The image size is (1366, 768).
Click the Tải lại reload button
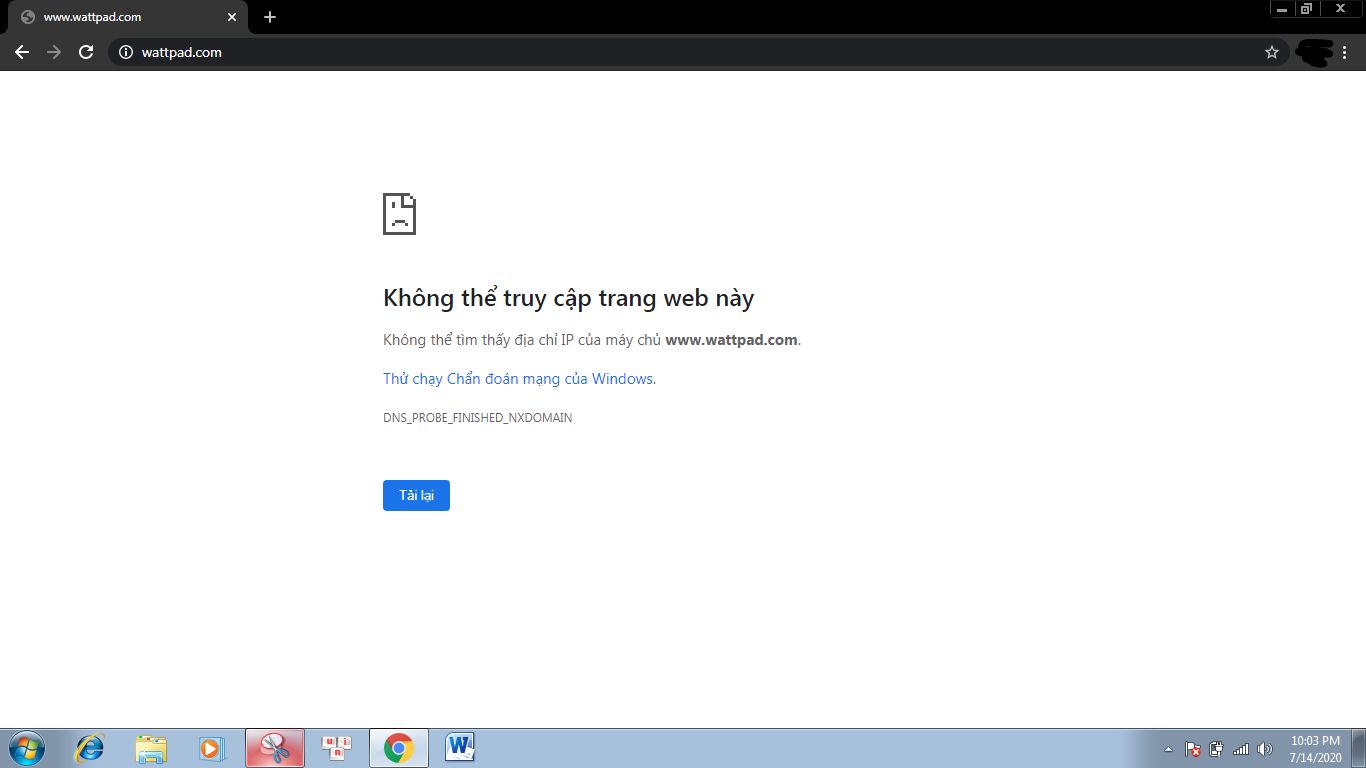point(416,496)
